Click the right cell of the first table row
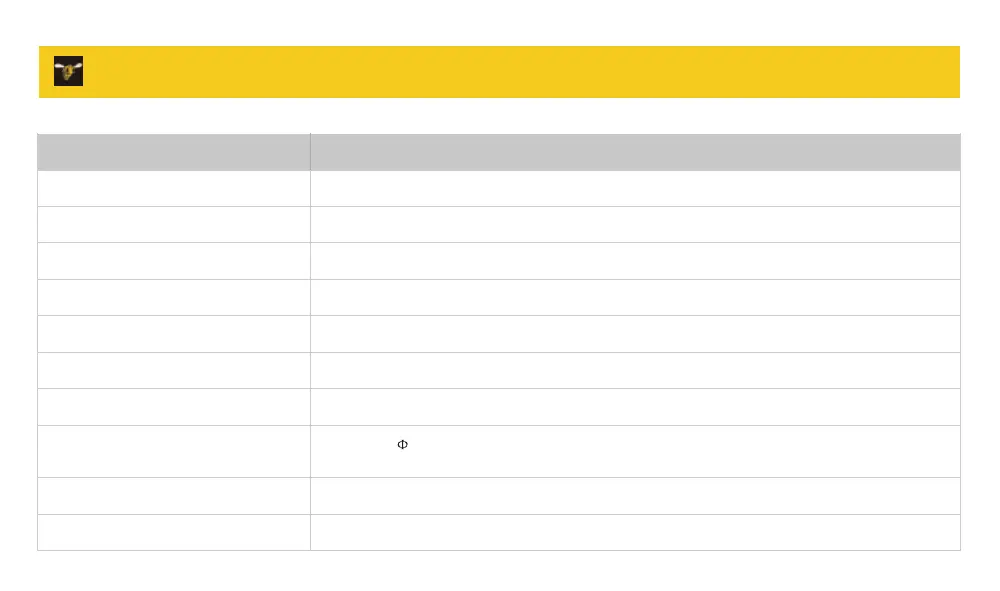This screenshot has width=1000, height=591. click(635, 189)
